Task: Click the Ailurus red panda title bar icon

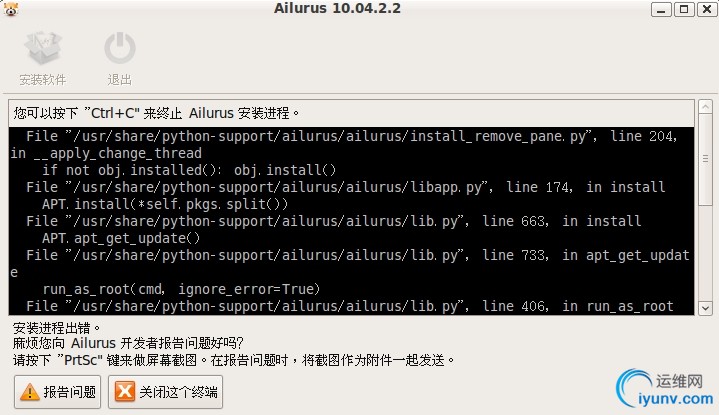Action: pyautogui.click(x=12, y=10)
